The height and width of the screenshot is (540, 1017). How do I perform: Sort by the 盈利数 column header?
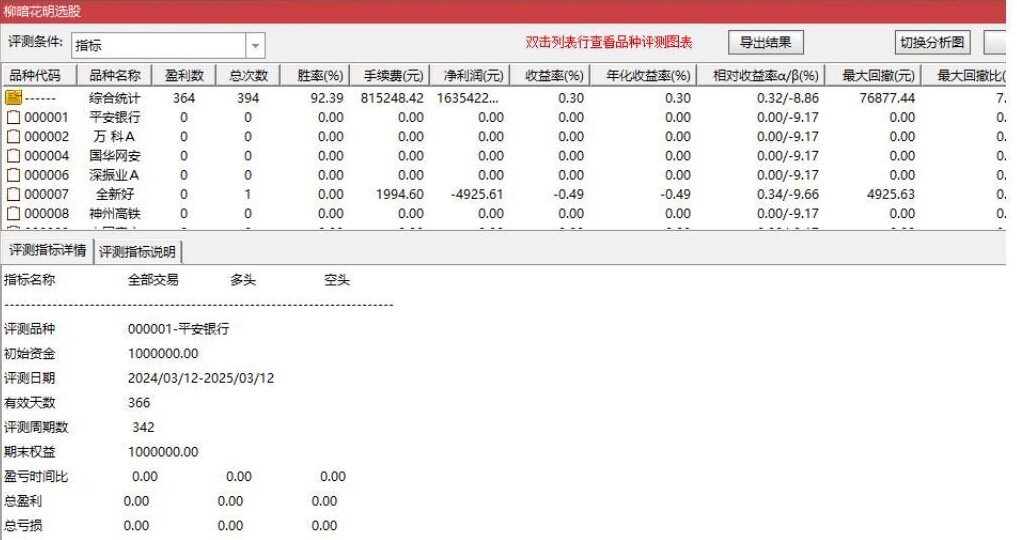coord(184,75)
